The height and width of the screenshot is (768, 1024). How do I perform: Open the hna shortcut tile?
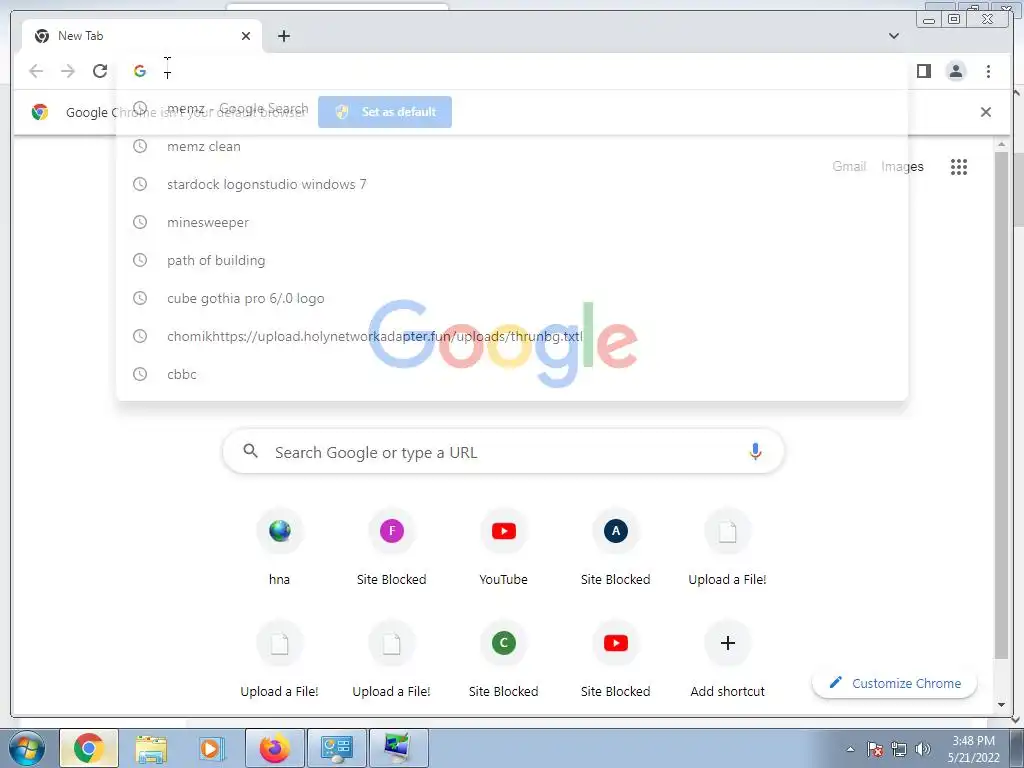pyautogui.click(x=280, y=547)
